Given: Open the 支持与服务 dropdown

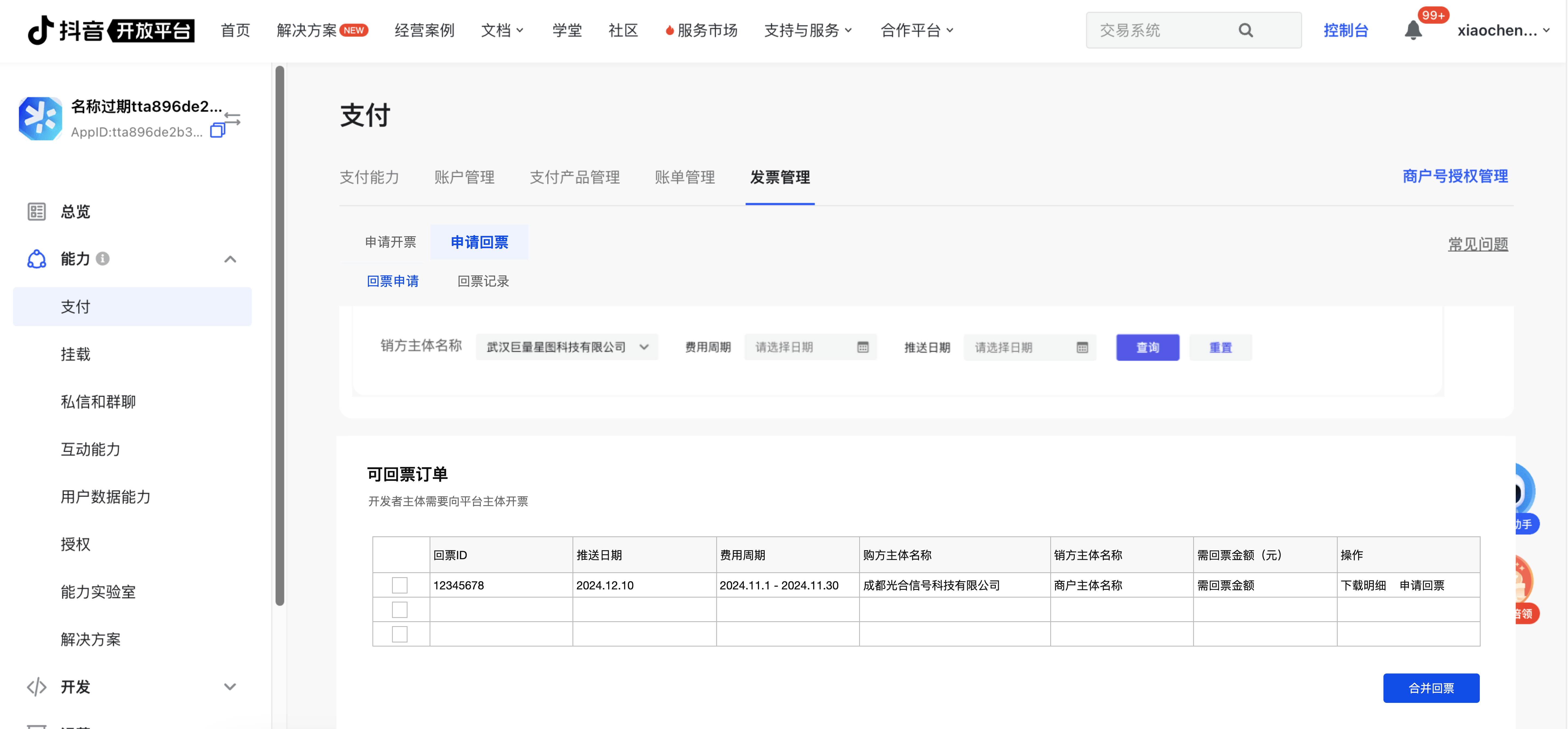Looking at the screenshot, I should [808, 30].
